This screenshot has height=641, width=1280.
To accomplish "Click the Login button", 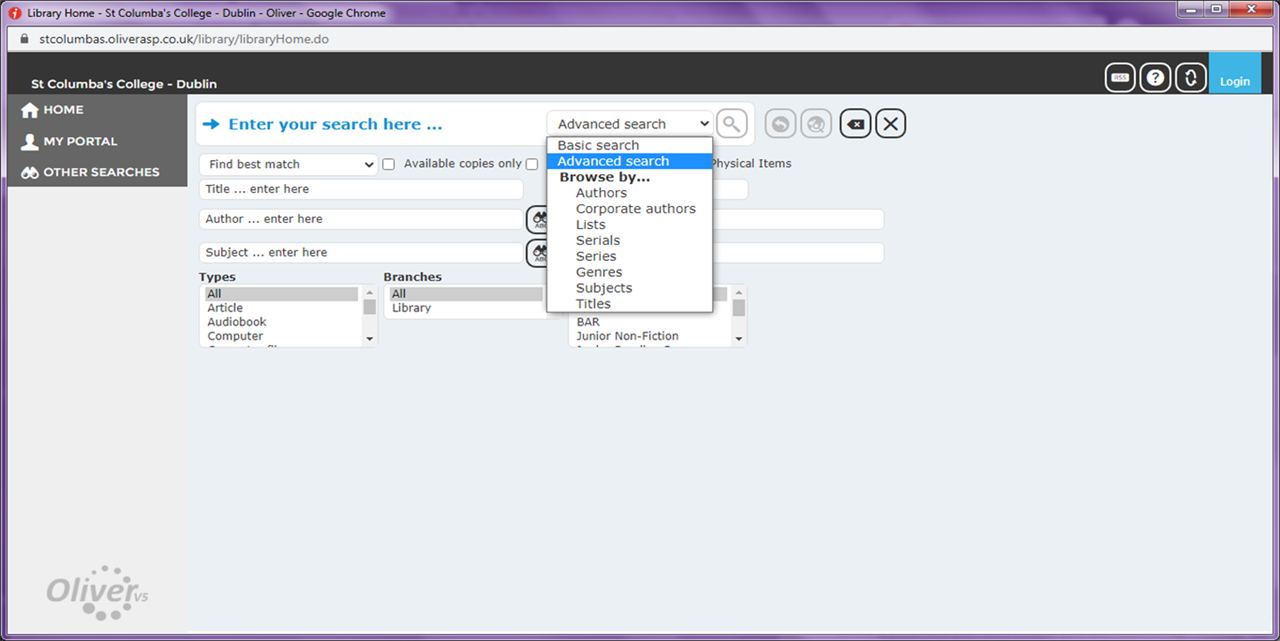I will click(x=1234, y=73).
